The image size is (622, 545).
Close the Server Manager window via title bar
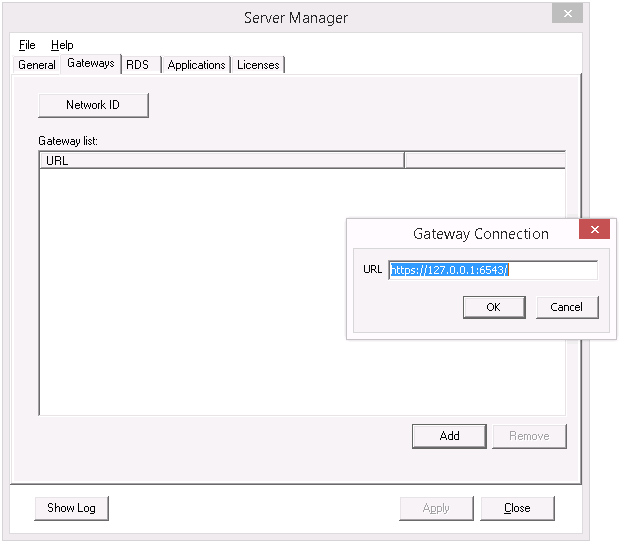[x=594, y=14]
